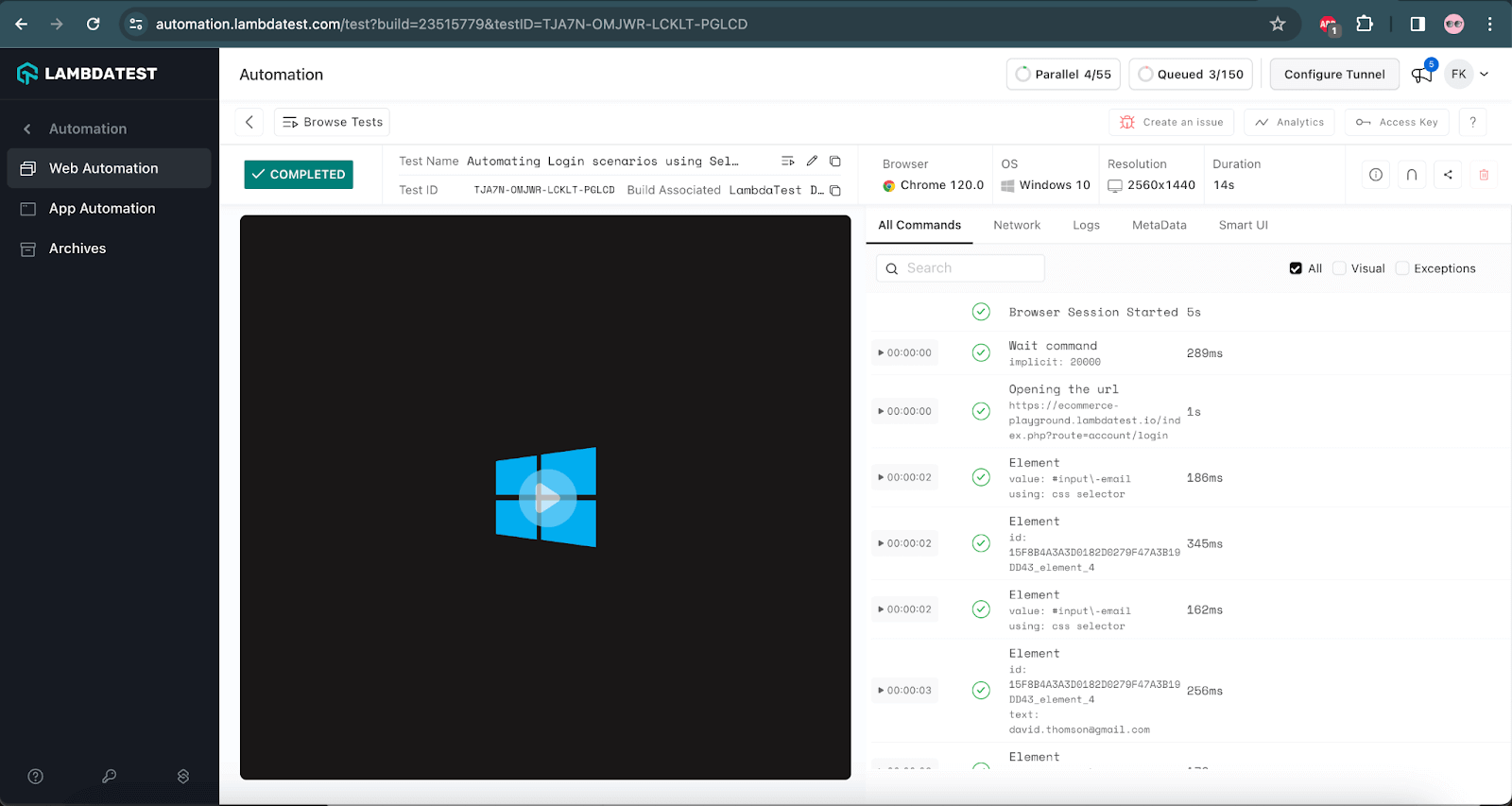Click the Configure Tunnel button
This screenshot has width=1512, height=806.
(1334, 75)
